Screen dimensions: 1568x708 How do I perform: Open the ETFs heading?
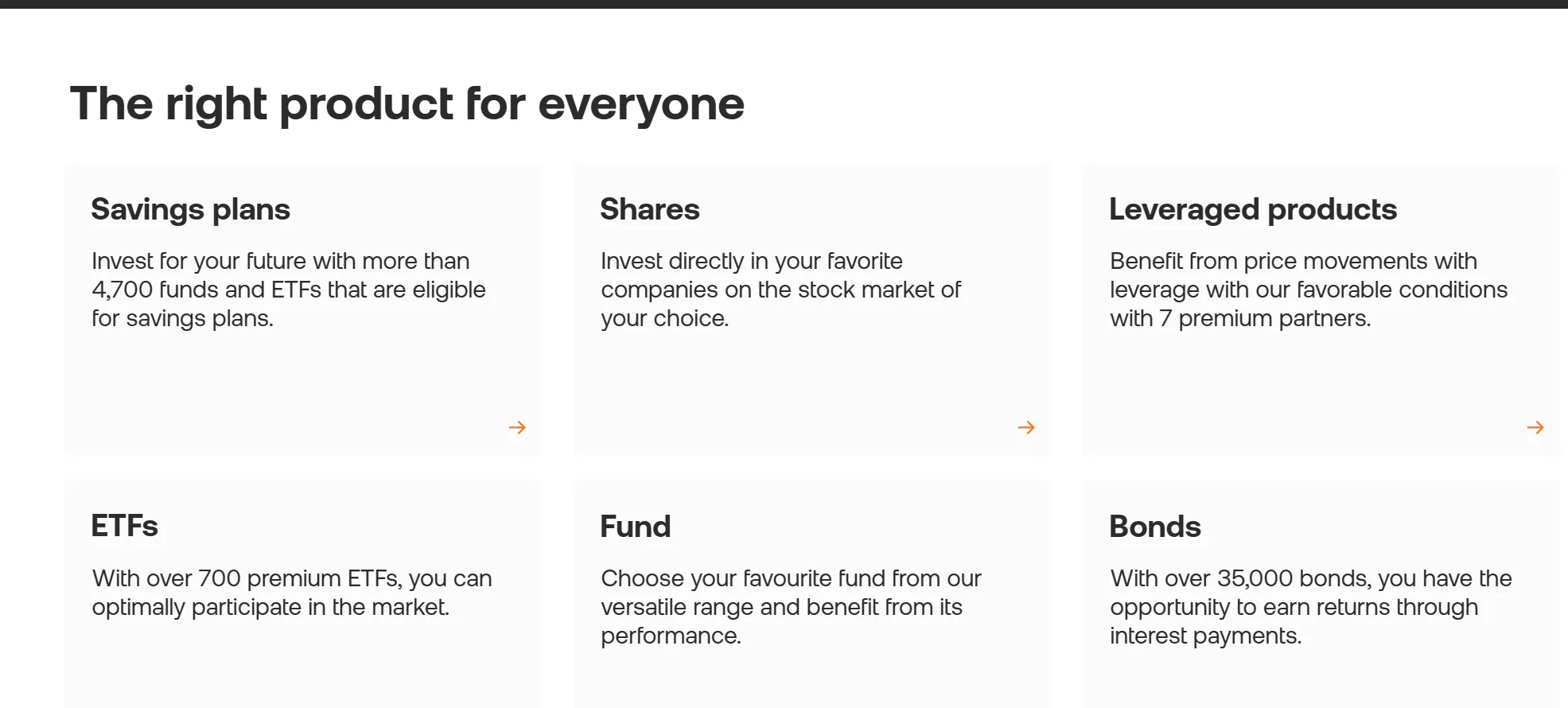tap(125, 526)
